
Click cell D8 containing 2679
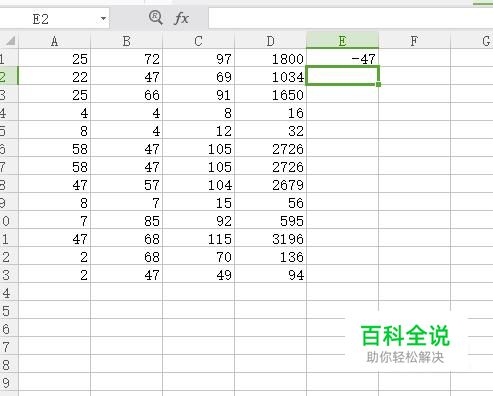coord(270,184)
